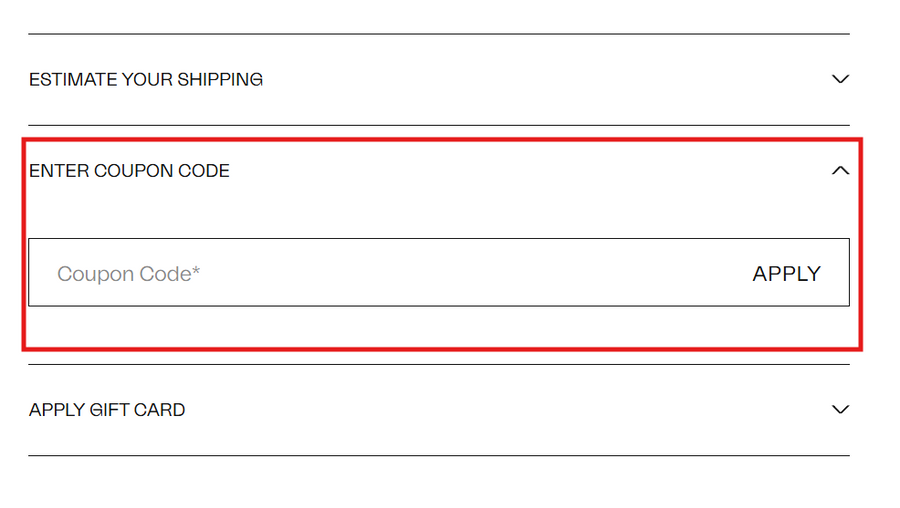Select the ENTER COUPON CODE heading
This screenshot has width=900, height=508.
(129, 171)
